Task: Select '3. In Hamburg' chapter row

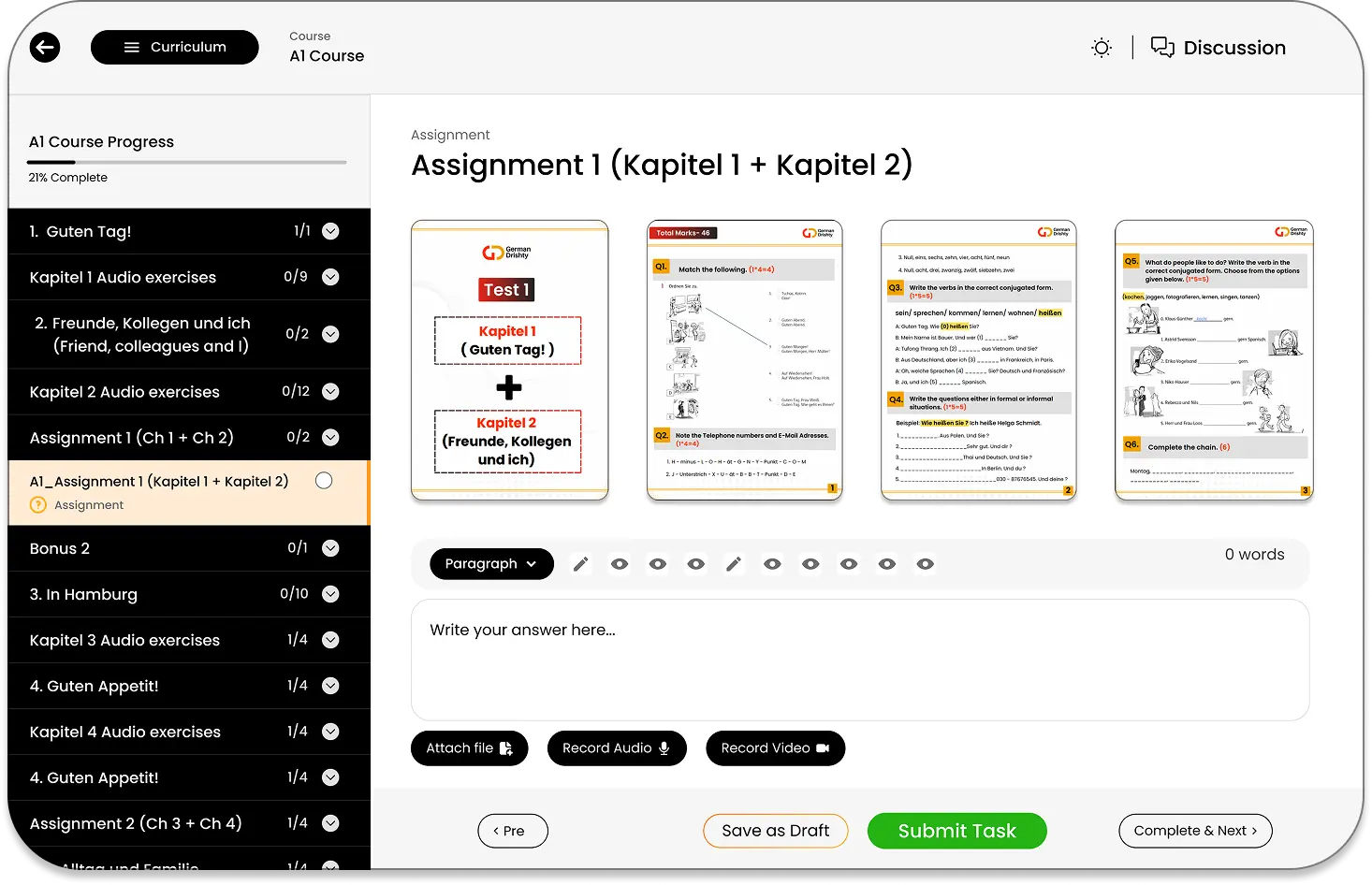Action: point(189,594)
